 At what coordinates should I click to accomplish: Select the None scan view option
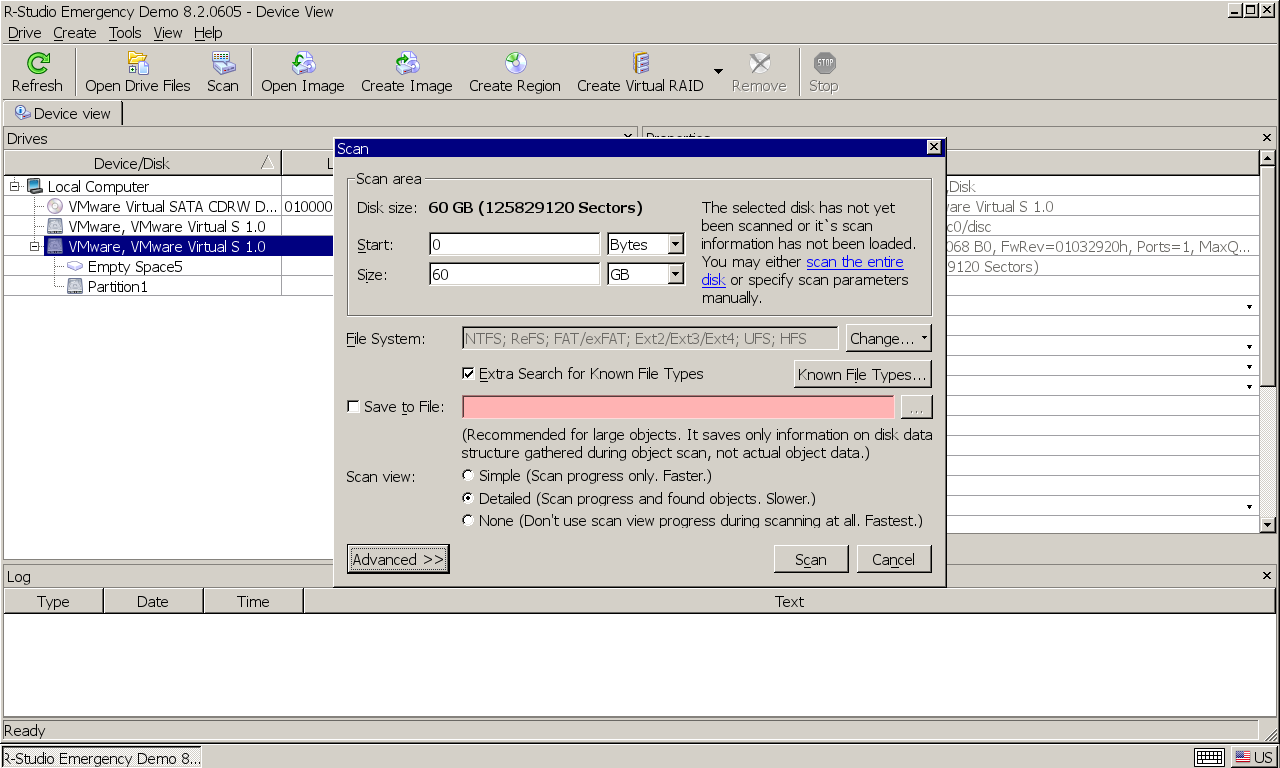pyautogui.click(x=468, y=520)
